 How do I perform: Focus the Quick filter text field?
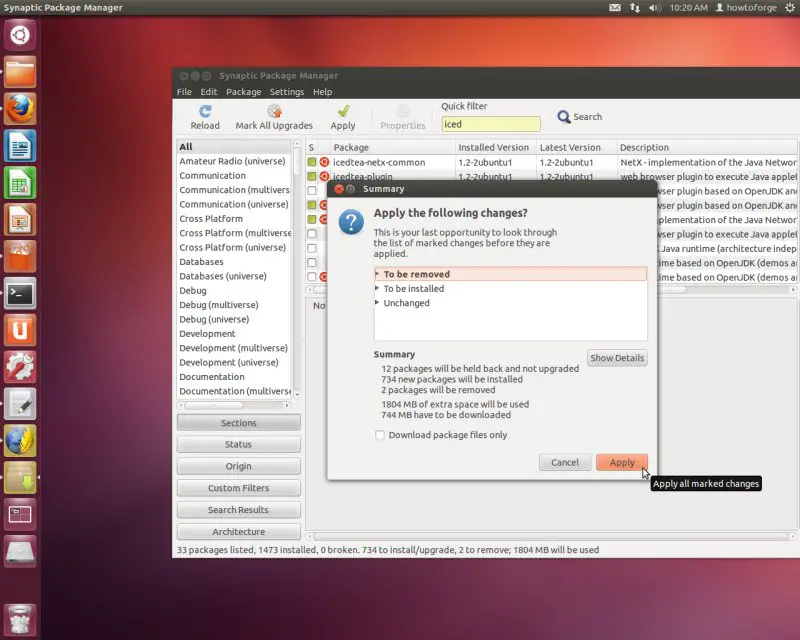point(491,124)
